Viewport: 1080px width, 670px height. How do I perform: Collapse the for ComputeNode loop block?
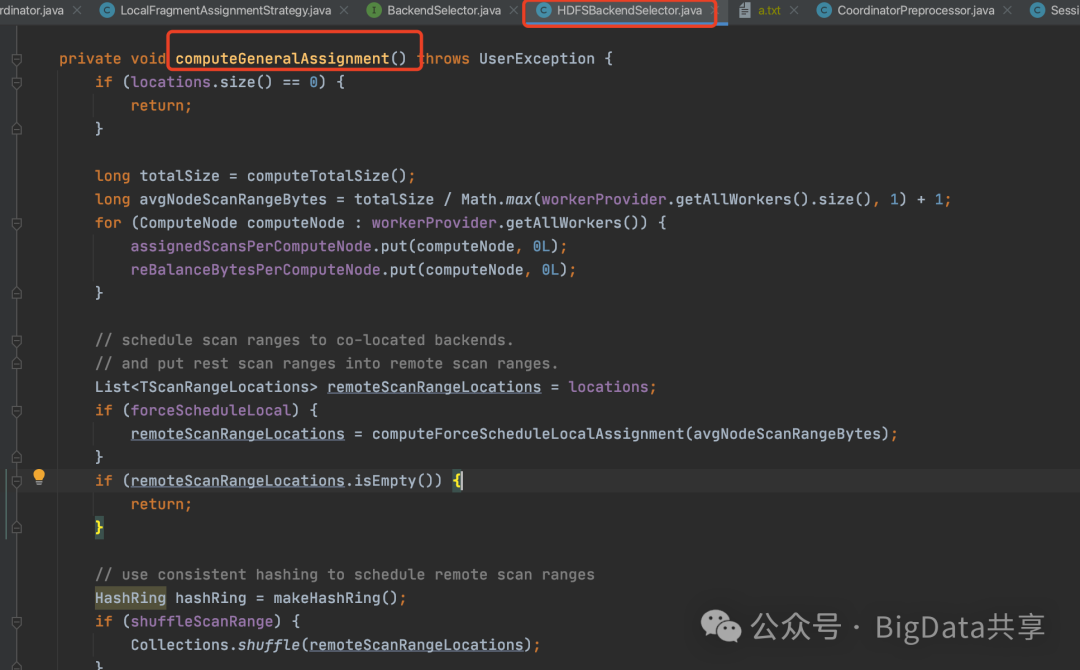point(17,223)
